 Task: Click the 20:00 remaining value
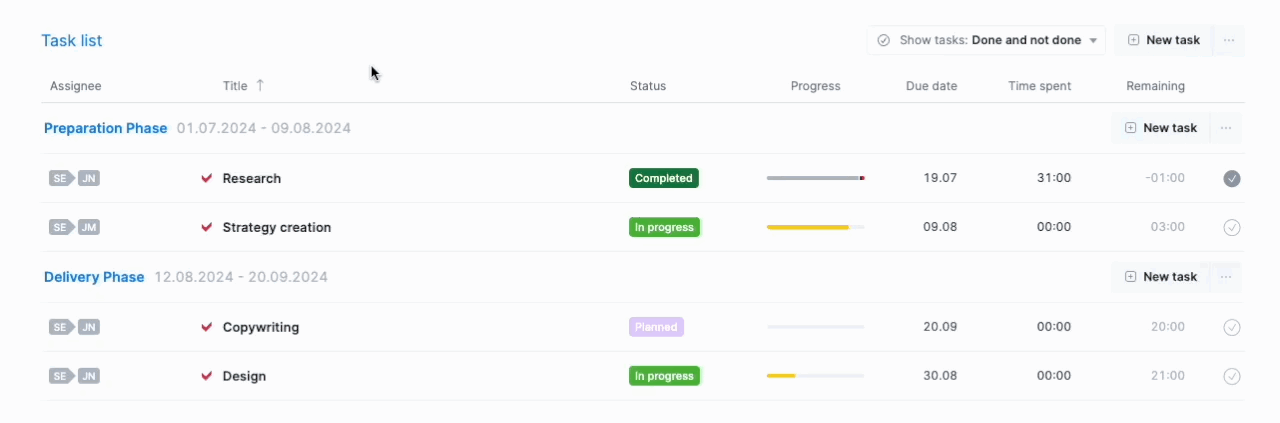click(x=1168, y=327)
